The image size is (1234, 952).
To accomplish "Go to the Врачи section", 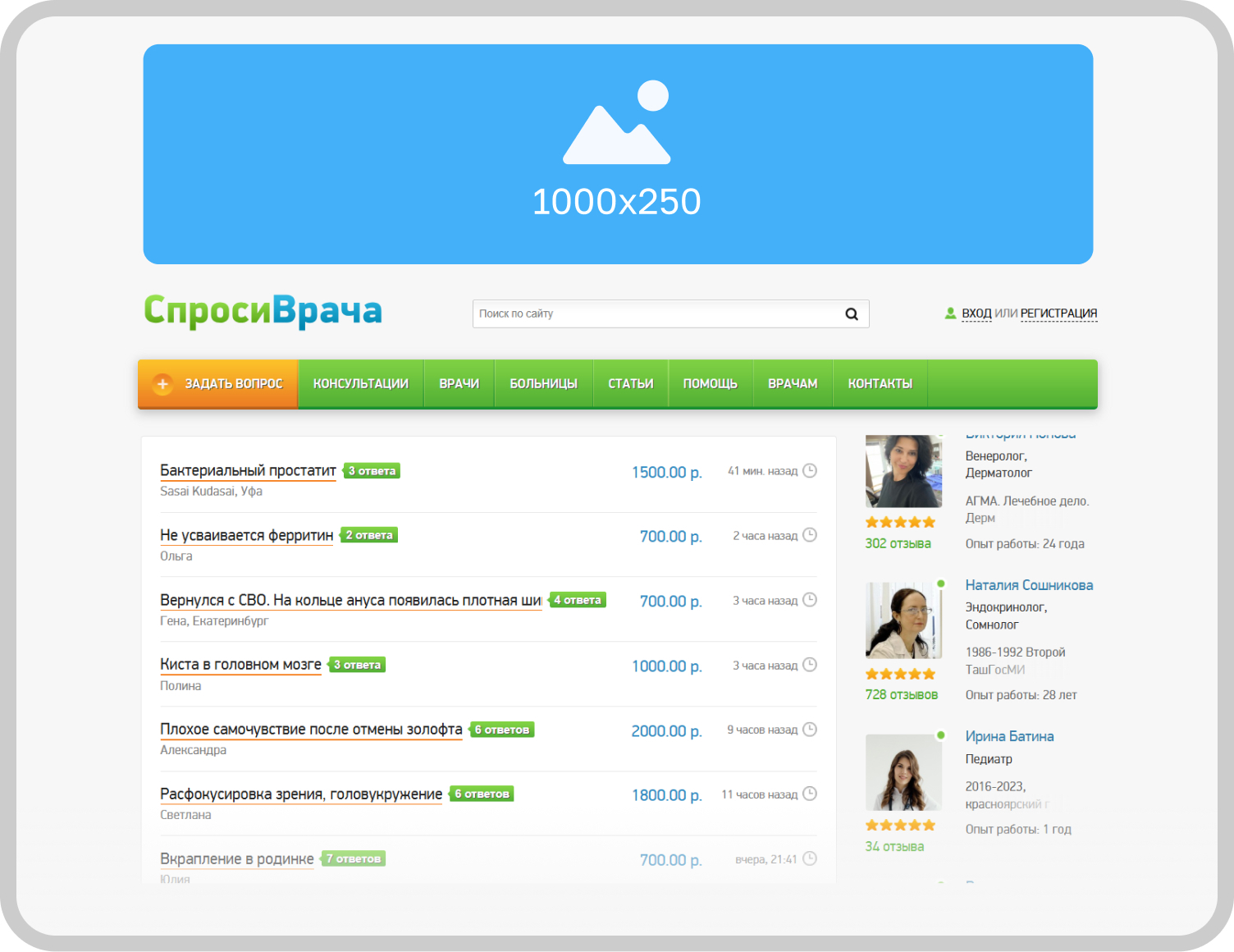I will click(x=459, y=384).
